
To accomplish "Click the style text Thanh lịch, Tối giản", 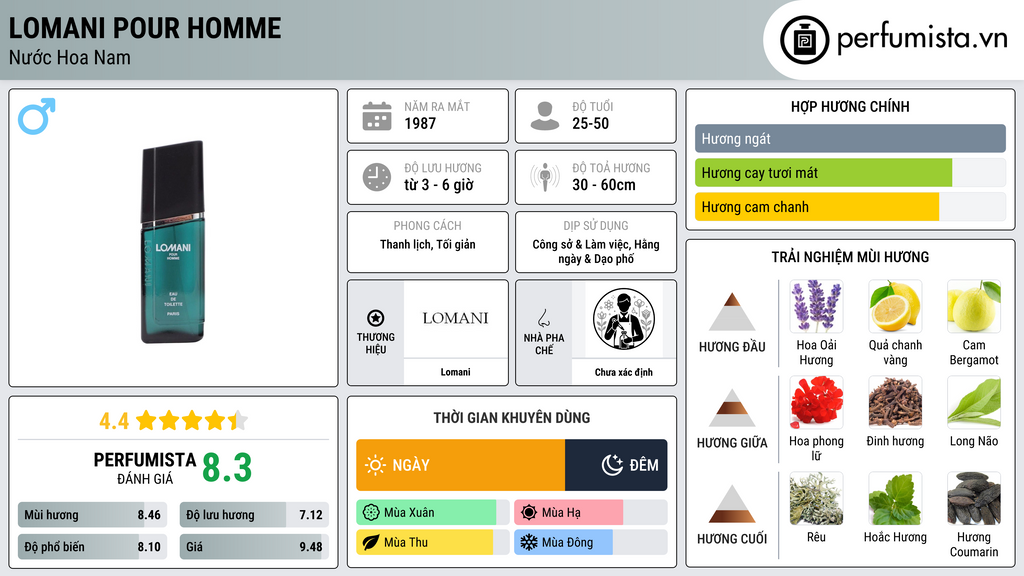I will pos(428,244).
